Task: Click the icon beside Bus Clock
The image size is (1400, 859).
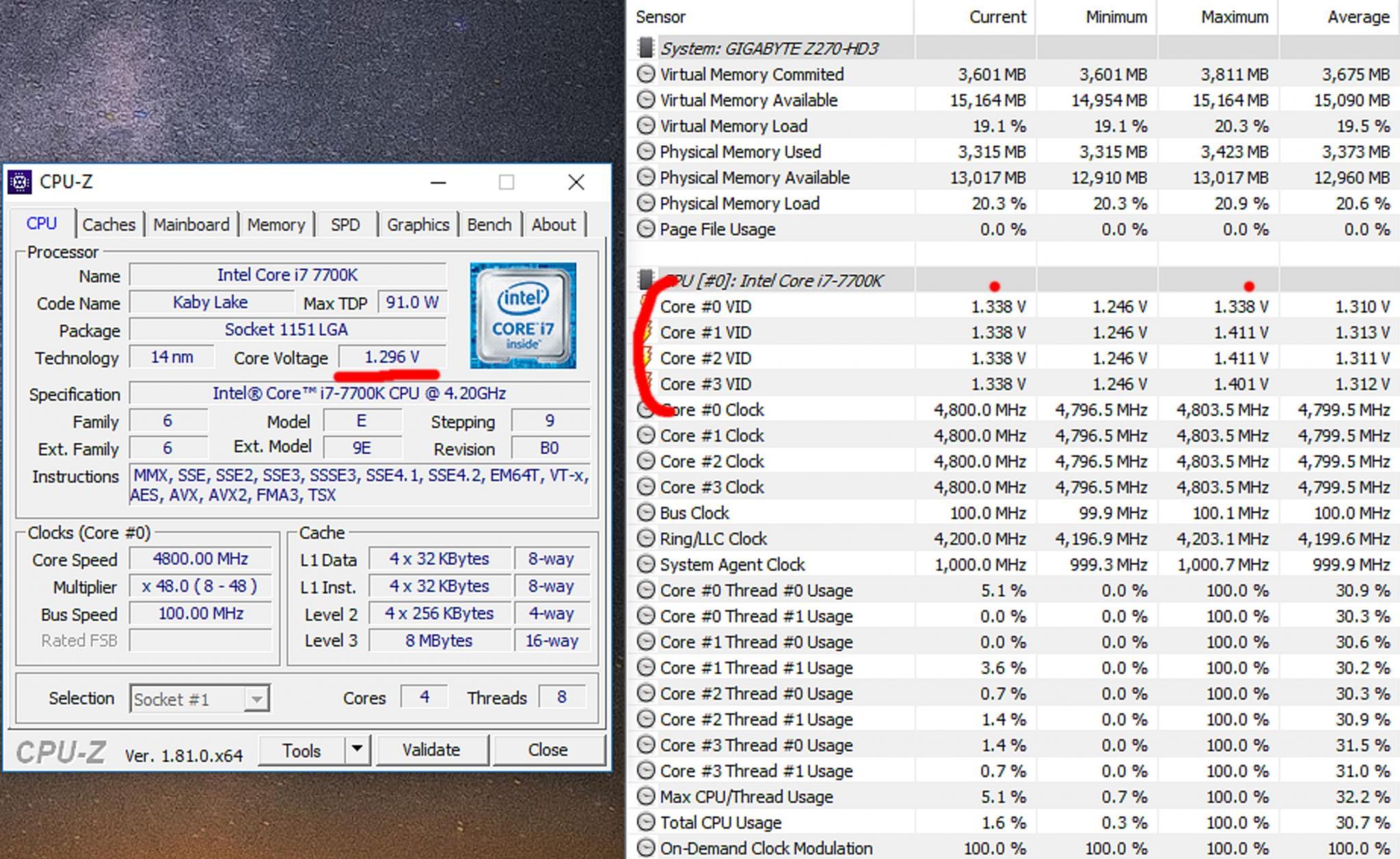Action: pyautogui.click(x=645, y=512)
